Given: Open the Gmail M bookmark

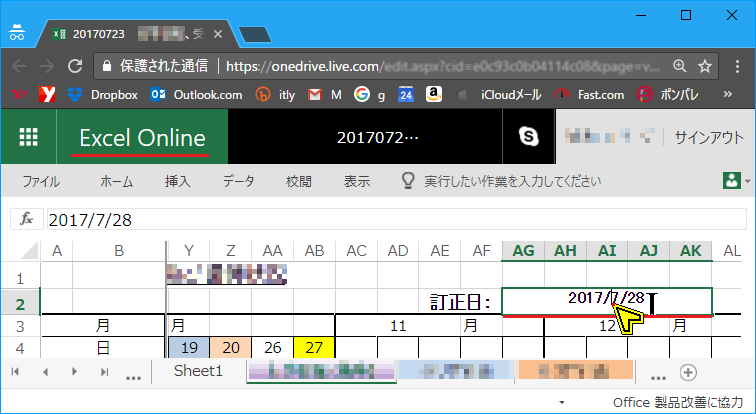Looking at the screenshot, I should pos(324,95).
